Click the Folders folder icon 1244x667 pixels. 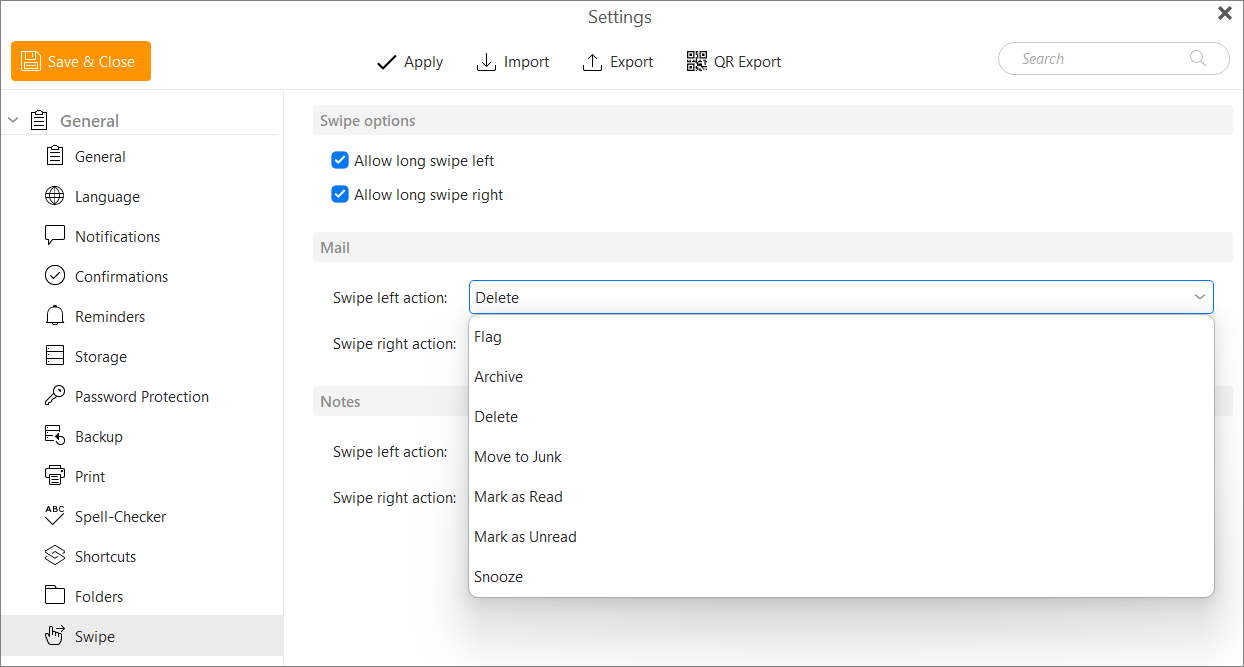[x=55, y=596]
